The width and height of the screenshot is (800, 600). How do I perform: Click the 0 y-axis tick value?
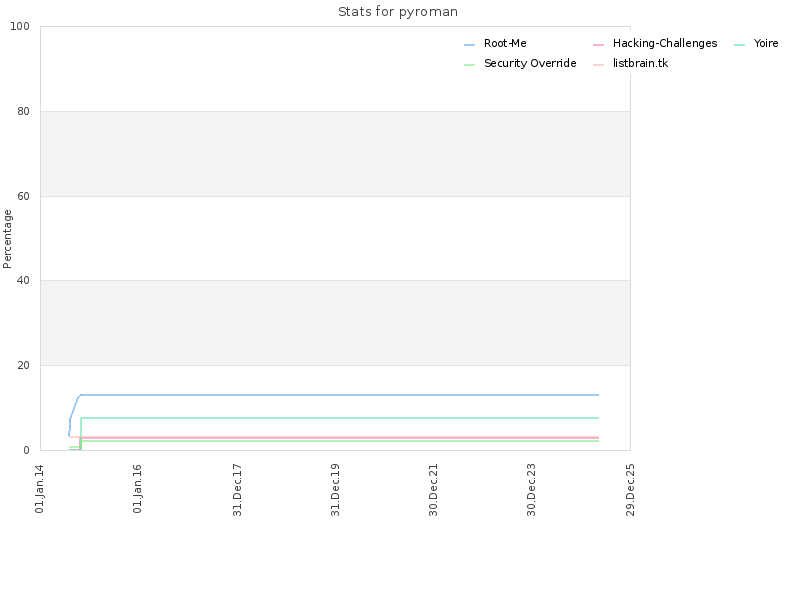click(x=26, y=451)
